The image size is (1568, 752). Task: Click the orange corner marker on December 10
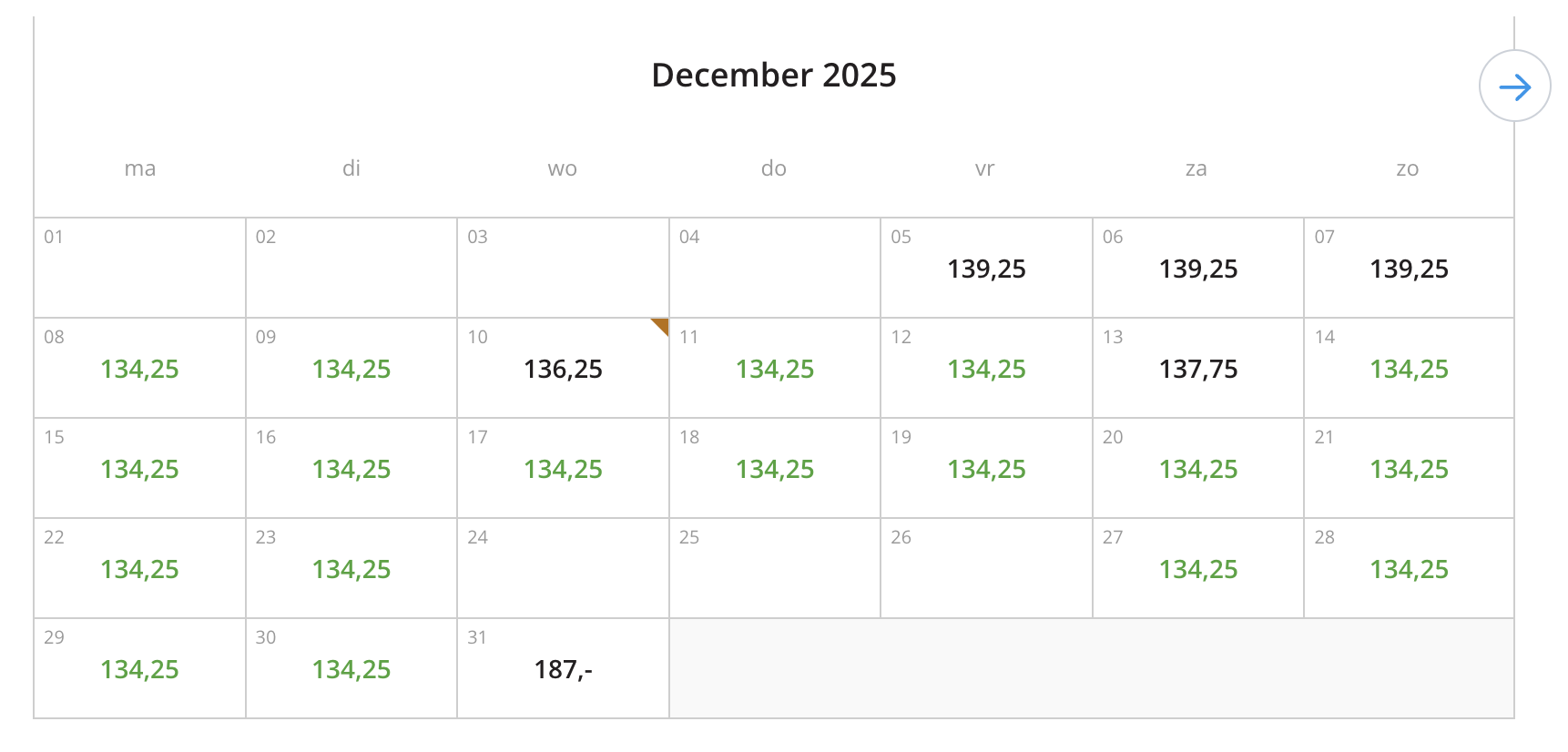click(662, 325)
